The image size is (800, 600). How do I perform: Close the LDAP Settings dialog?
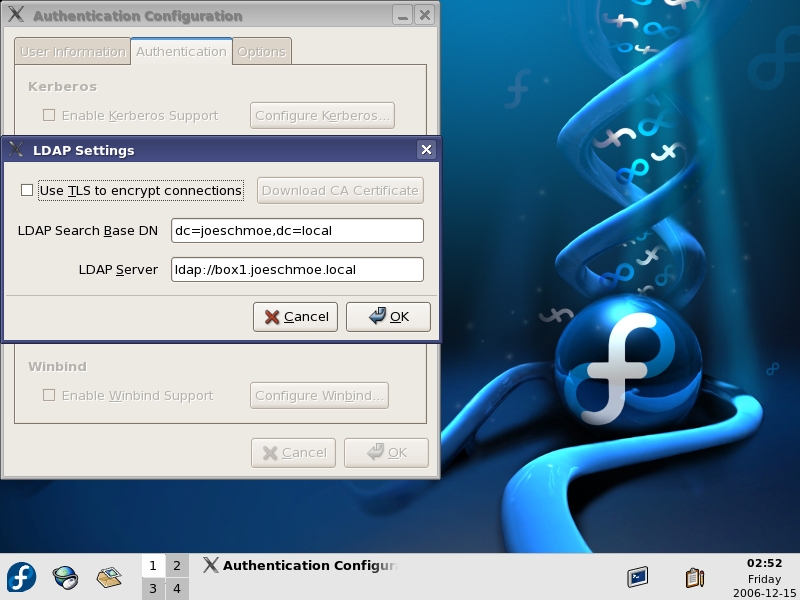coord(426,149)
